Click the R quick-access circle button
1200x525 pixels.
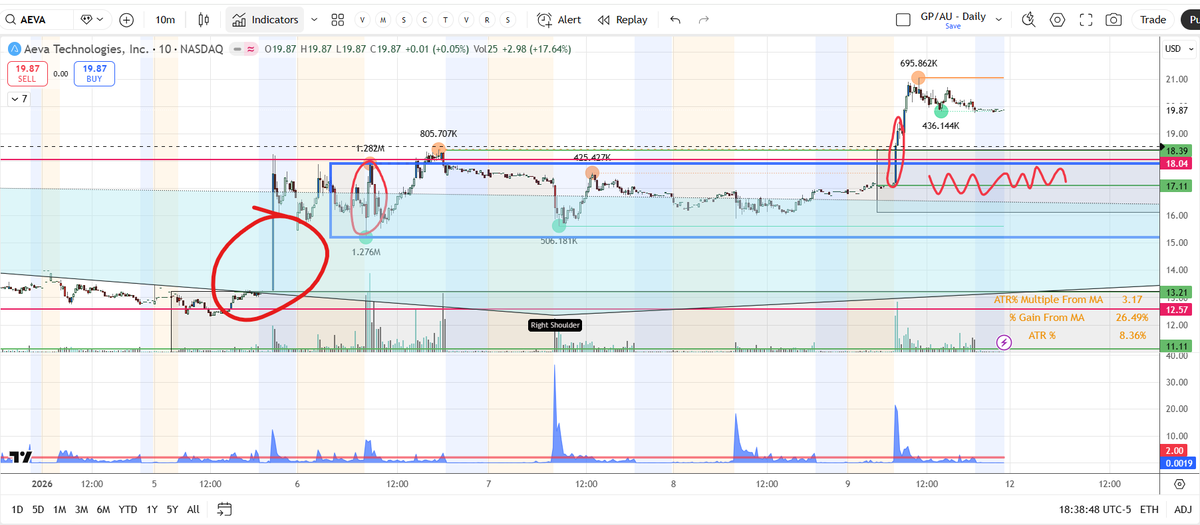point(487,20)
